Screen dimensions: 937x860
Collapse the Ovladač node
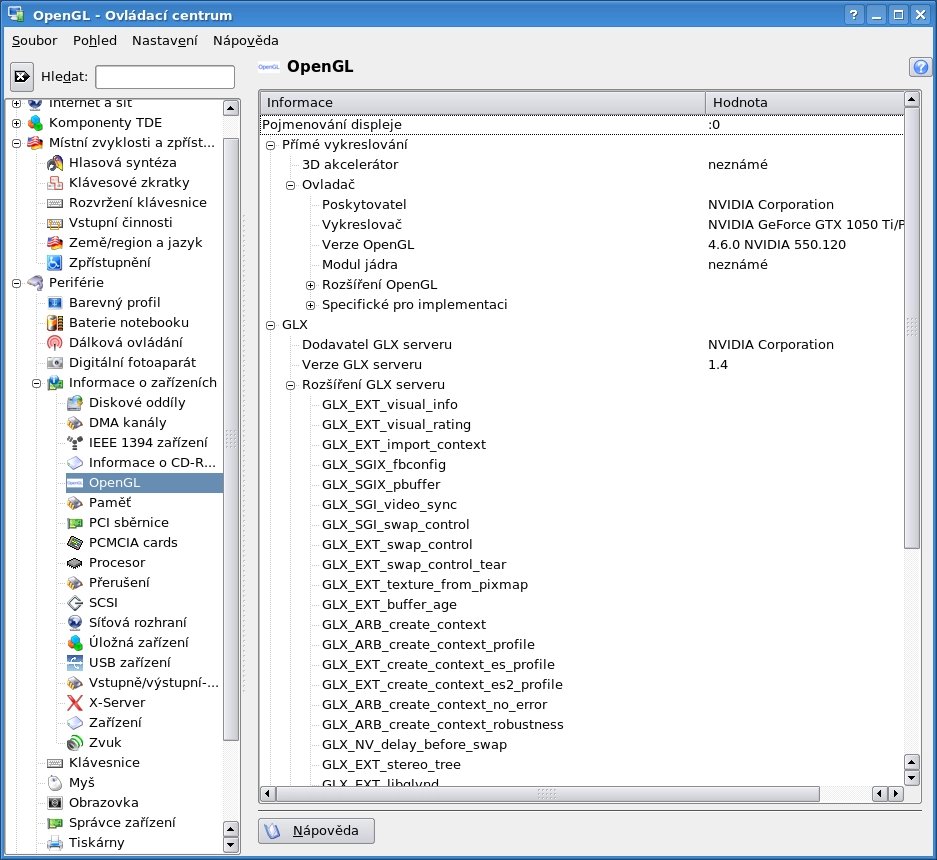290,185
